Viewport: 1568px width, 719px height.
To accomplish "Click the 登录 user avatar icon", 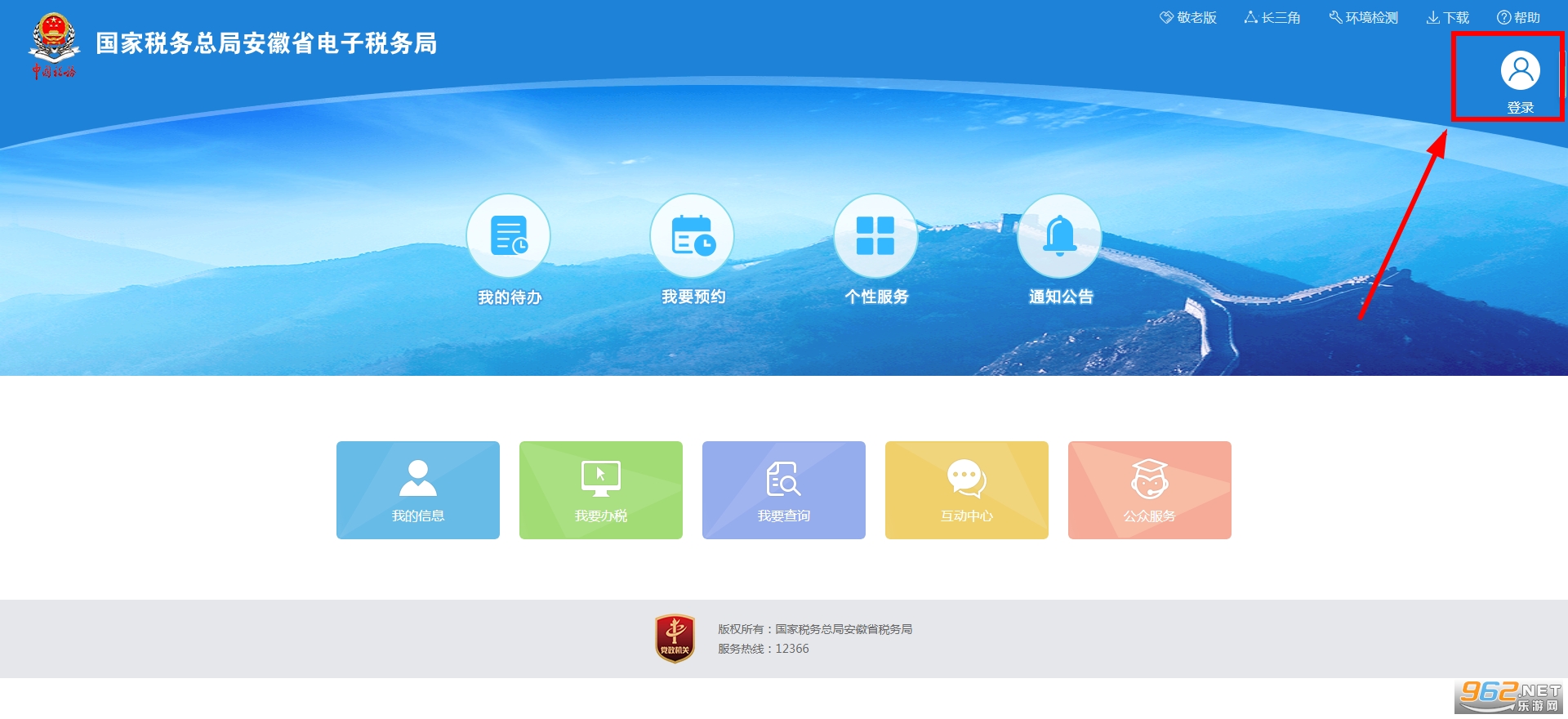I will (x=1520, y=70).
